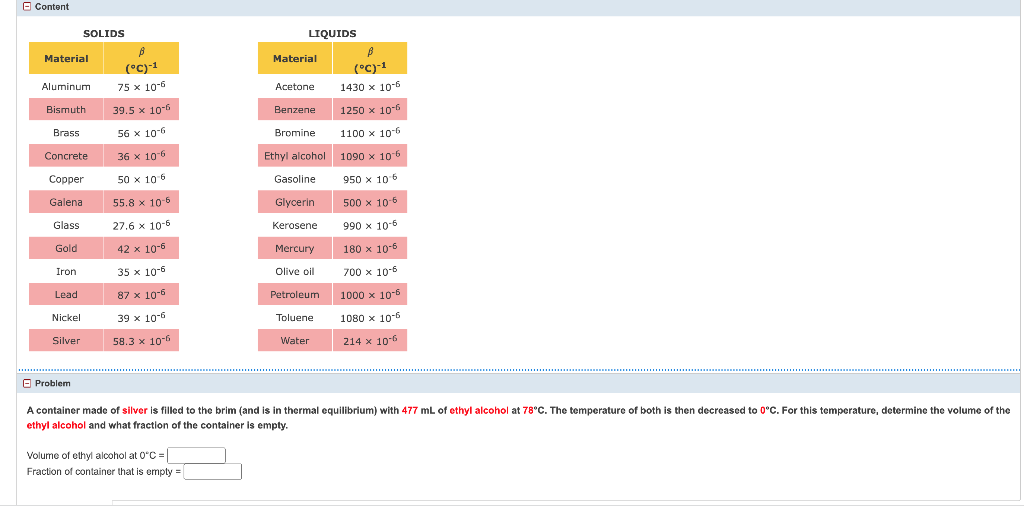Click the Water material cell

295,340
